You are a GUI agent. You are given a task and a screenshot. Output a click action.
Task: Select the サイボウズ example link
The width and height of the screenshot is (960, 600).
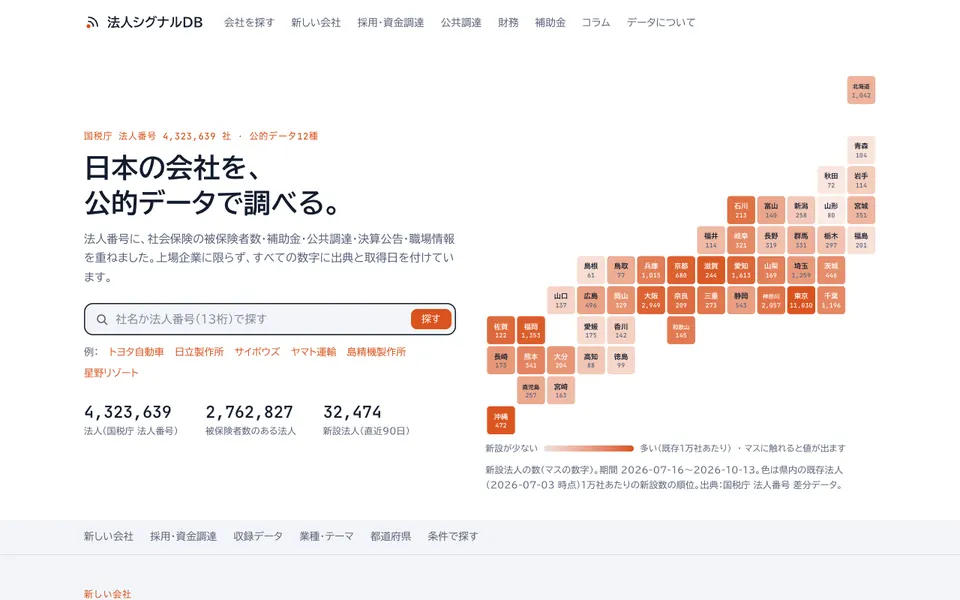(257, 352)
